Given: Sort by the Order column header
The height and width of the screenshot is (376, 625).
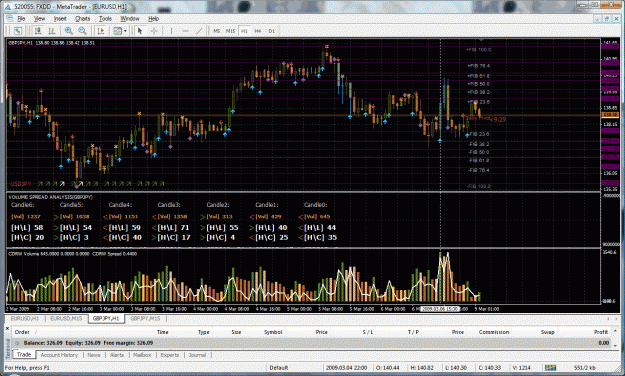Looking at the screenshot, I should point(22,332).
